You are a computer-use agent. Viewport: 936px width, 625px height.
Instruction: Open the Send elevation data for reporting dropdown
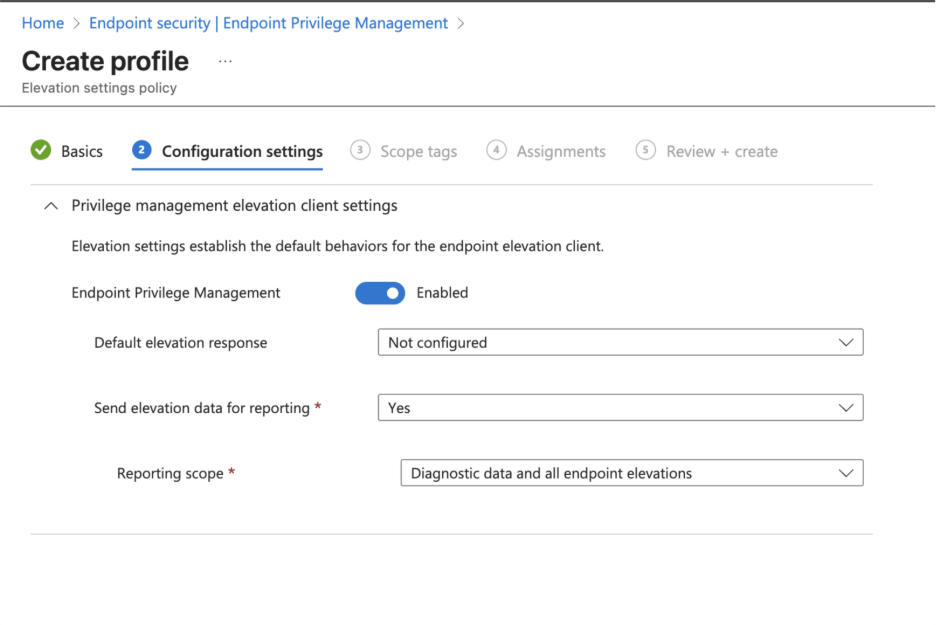tap(620, 408)
